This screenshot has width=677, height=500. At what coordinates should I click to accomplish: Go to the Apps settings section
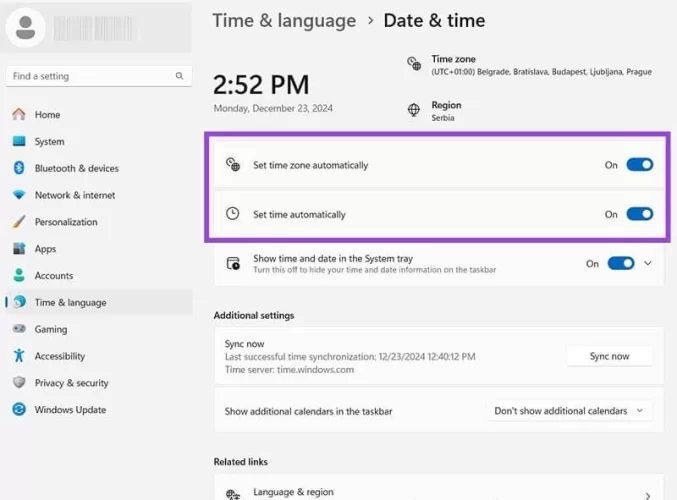45,249
